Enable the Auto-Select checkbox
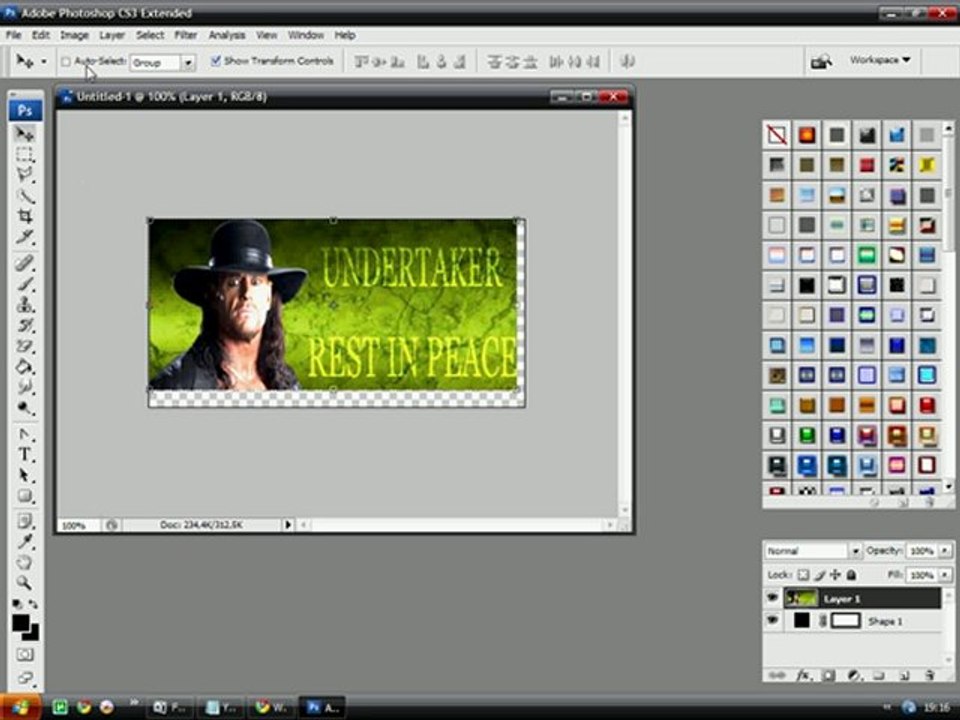Image resolution: width=960 pixels, height=720 pixels. click(66, 61)
